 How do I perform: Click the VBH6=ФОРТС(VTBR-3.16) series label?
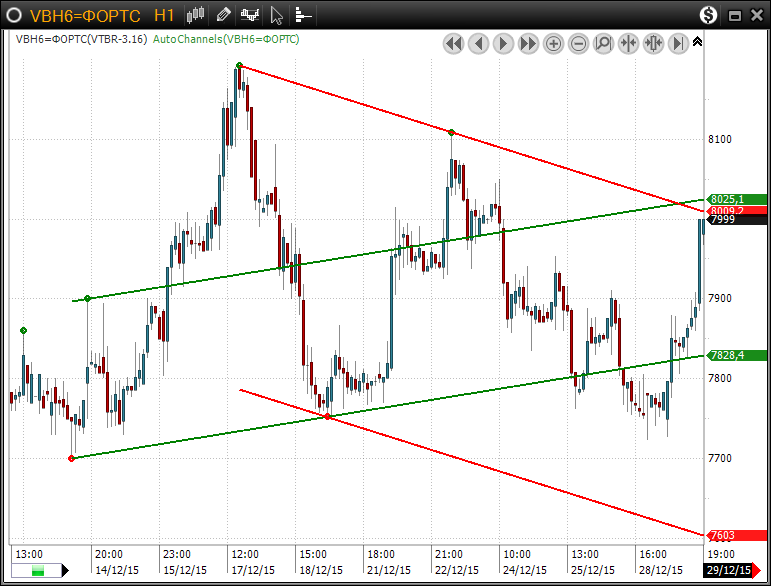point(81,39)
